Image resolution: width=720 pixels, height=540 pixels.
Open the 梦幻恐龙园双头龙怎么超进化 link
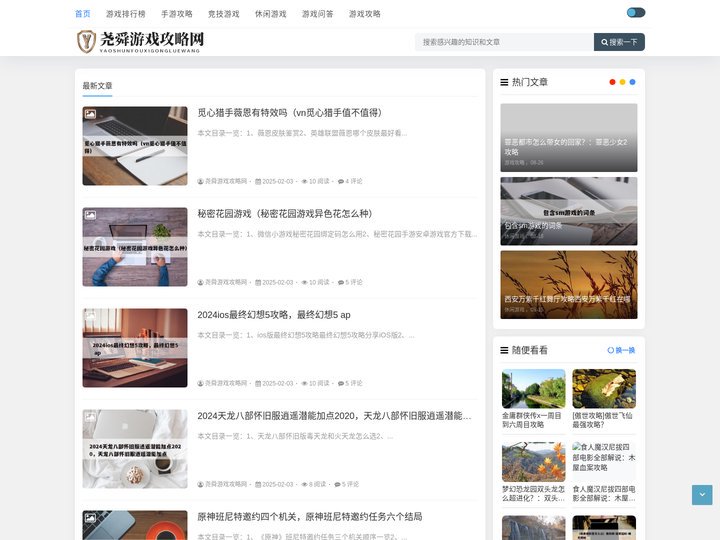pyautogui.click(x=534, y=494)
